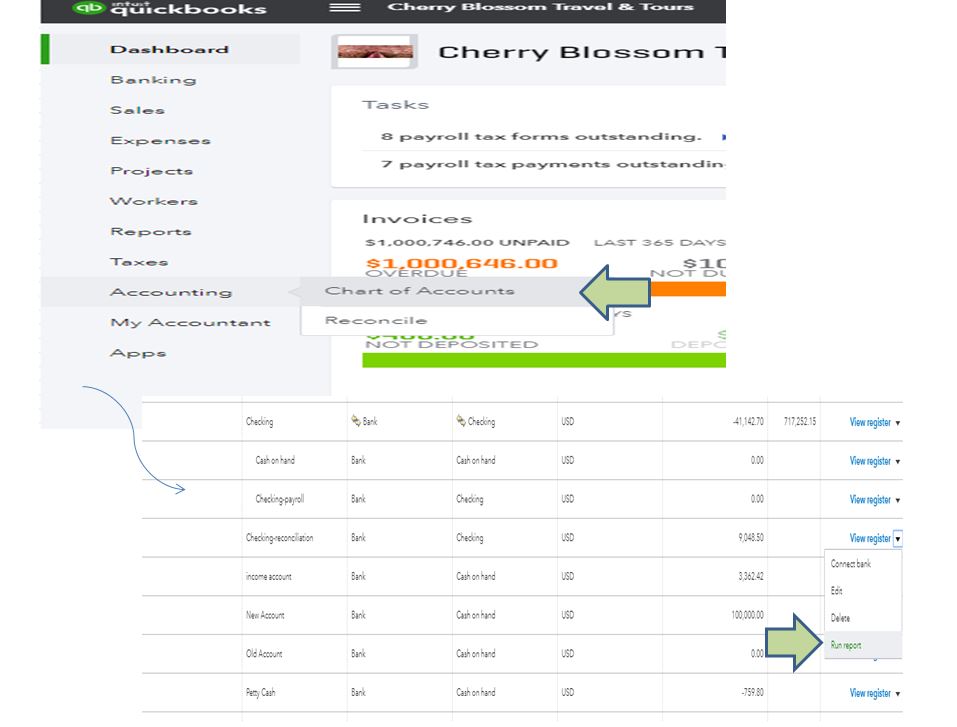Click the LAST 365 DAYS label

[x=660, y=242]
